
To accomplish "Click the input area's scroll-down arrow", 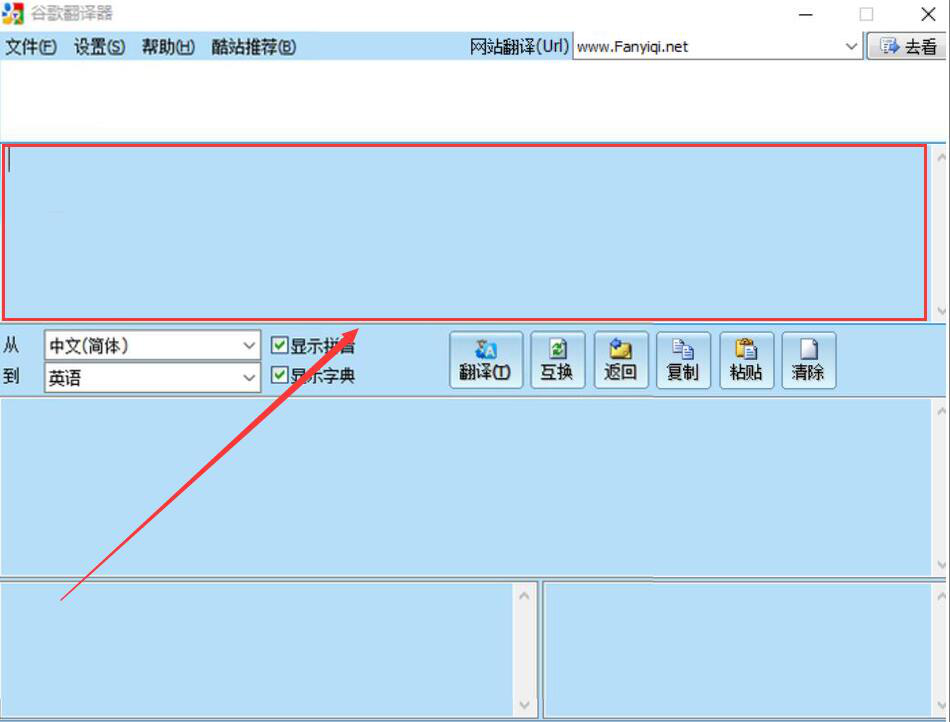I will [941, 311].
